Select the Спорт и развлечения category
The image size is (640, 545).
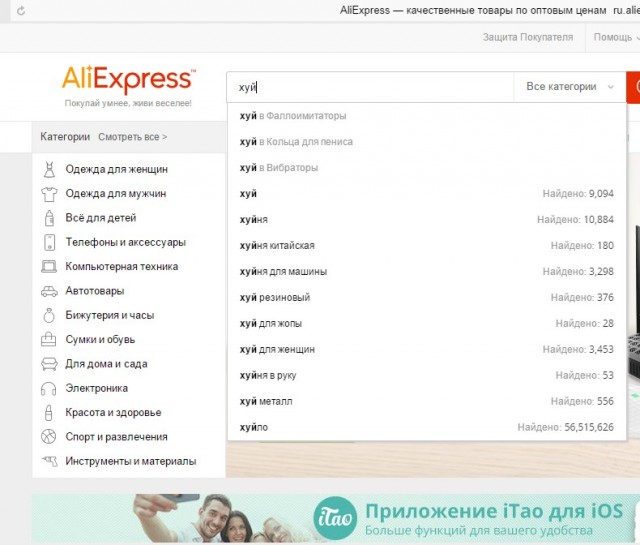point(116,437)
